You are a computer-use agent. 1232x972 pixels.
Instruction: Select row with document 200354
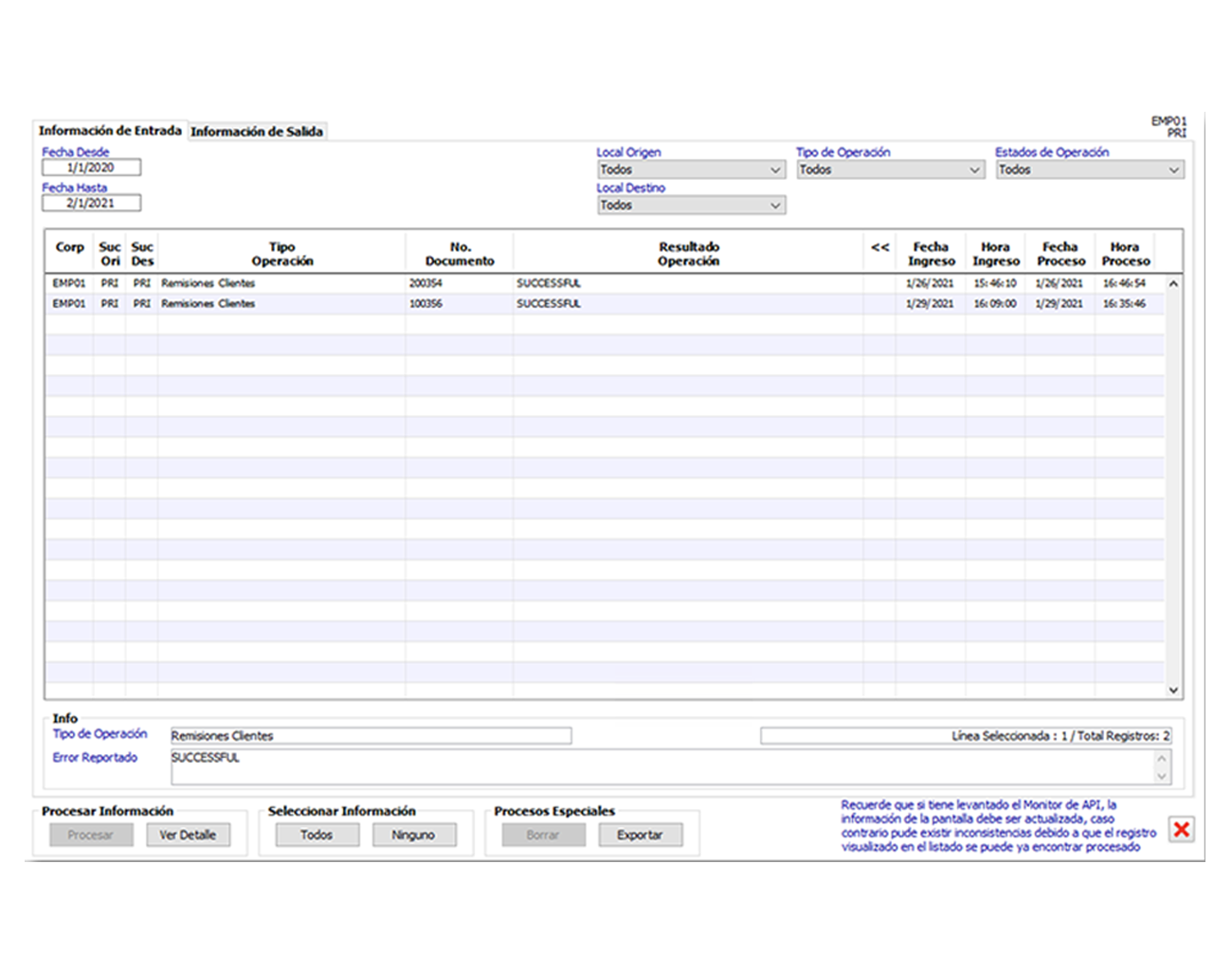point(426,283)
